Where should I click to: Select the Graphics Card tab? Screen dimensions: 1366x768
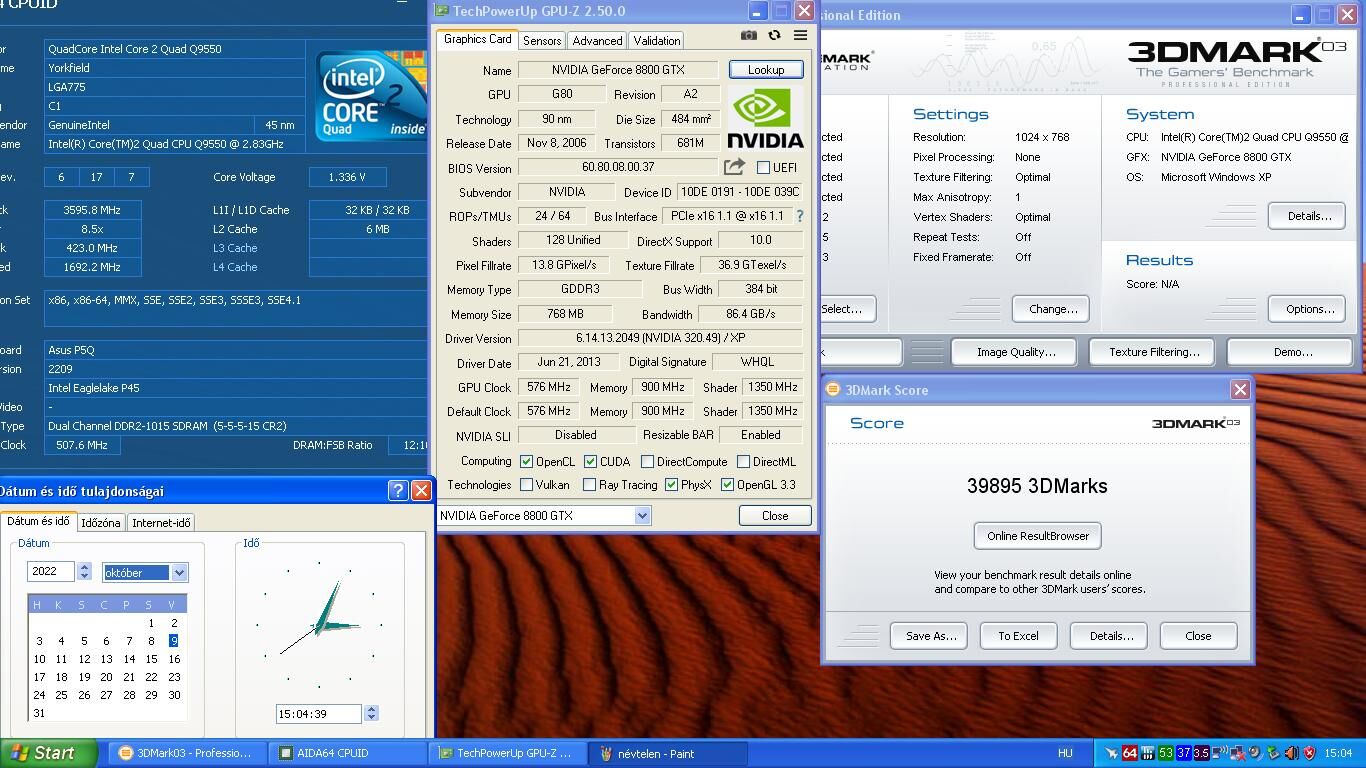[477, 39]
